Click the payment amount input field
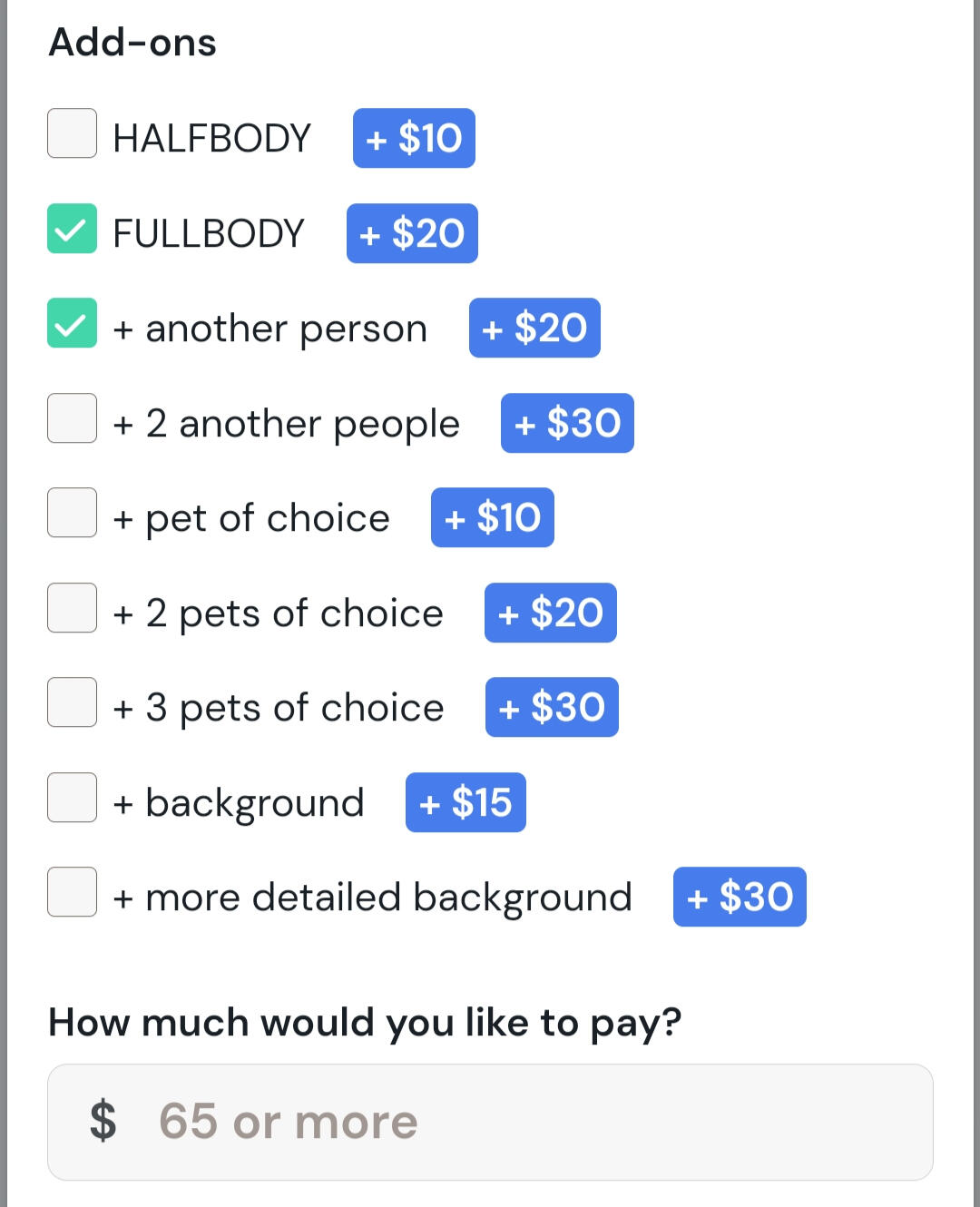 coord(544,1122)
